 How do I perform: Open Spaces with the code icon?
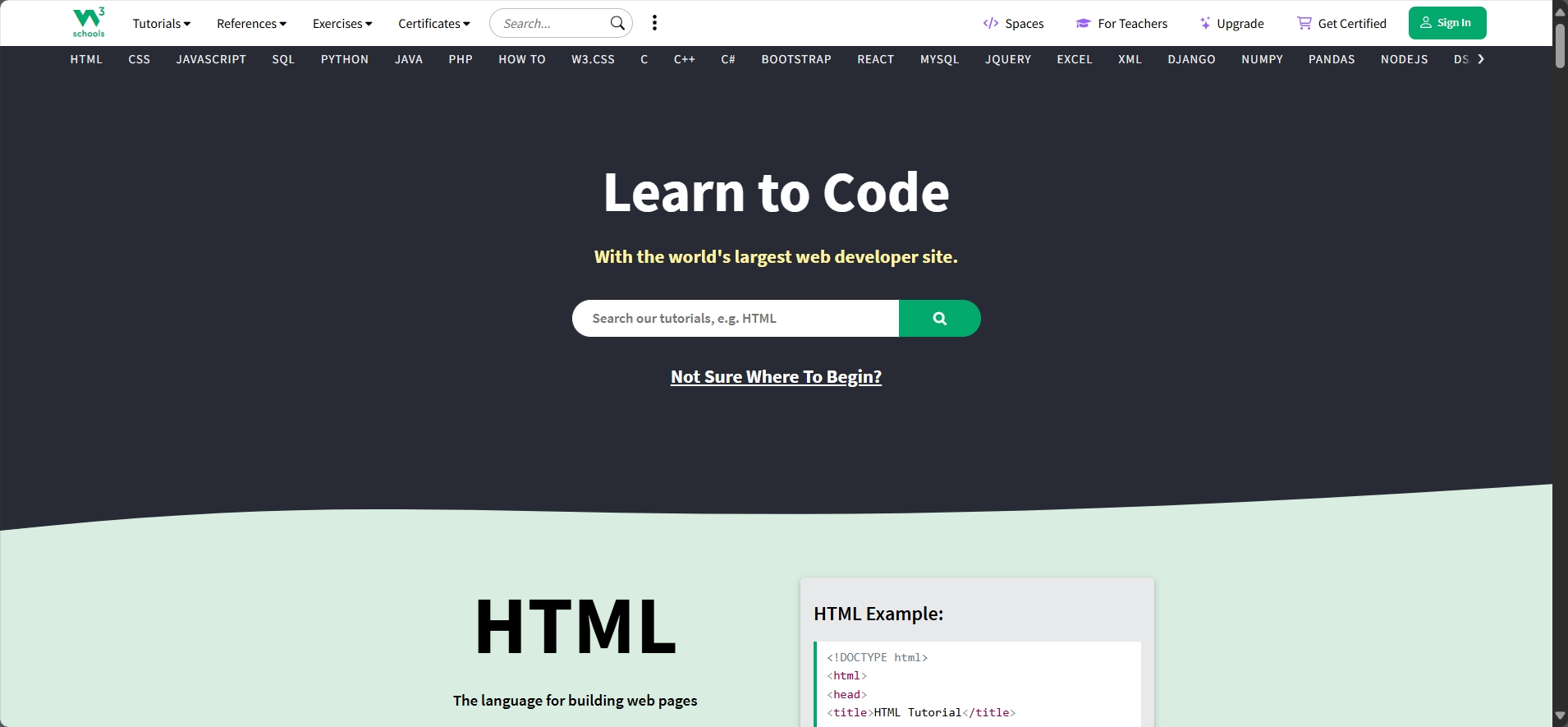[x=991, y=23]
